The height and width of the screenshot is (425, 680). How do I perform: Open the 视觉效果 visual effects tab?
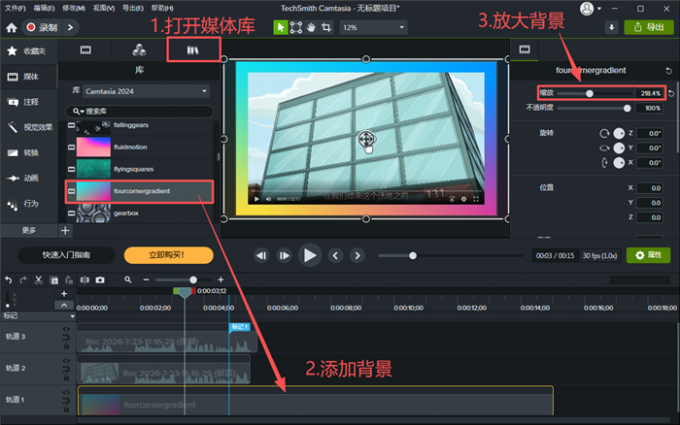[x=28, y=127]
